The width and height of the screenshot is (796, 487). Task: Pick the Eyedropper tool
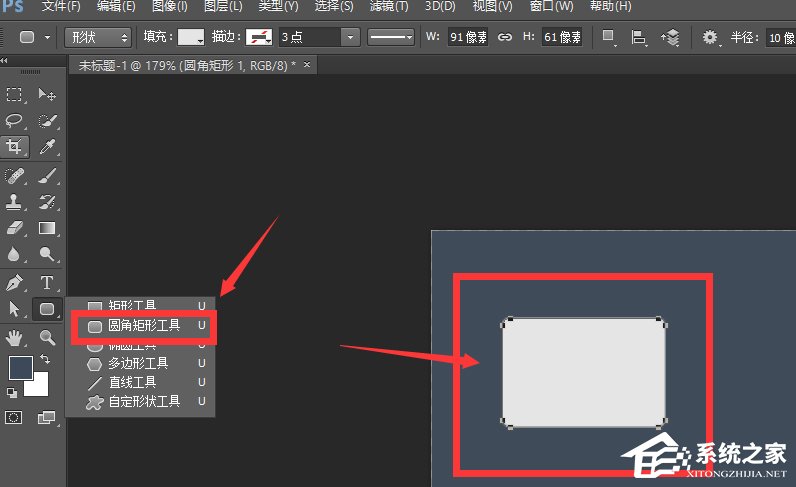[x=46, y=148]
